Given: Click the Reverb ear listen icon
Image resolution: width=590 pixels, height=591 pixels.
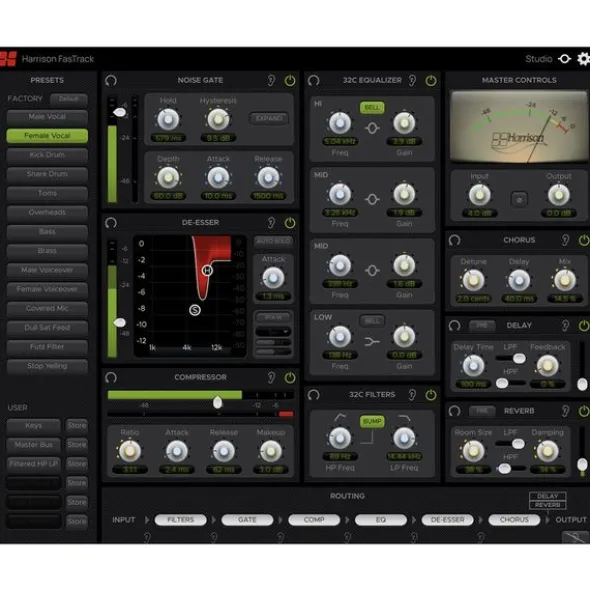Looking at the screenshot, I should (565, 411).
